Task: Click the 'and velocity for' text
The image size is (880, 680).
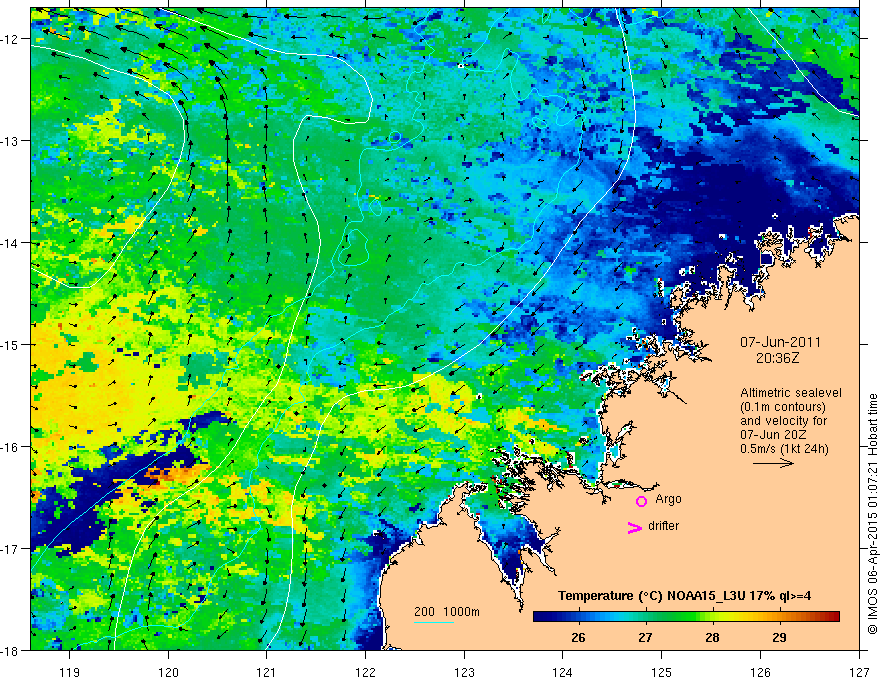Action: 783,421
